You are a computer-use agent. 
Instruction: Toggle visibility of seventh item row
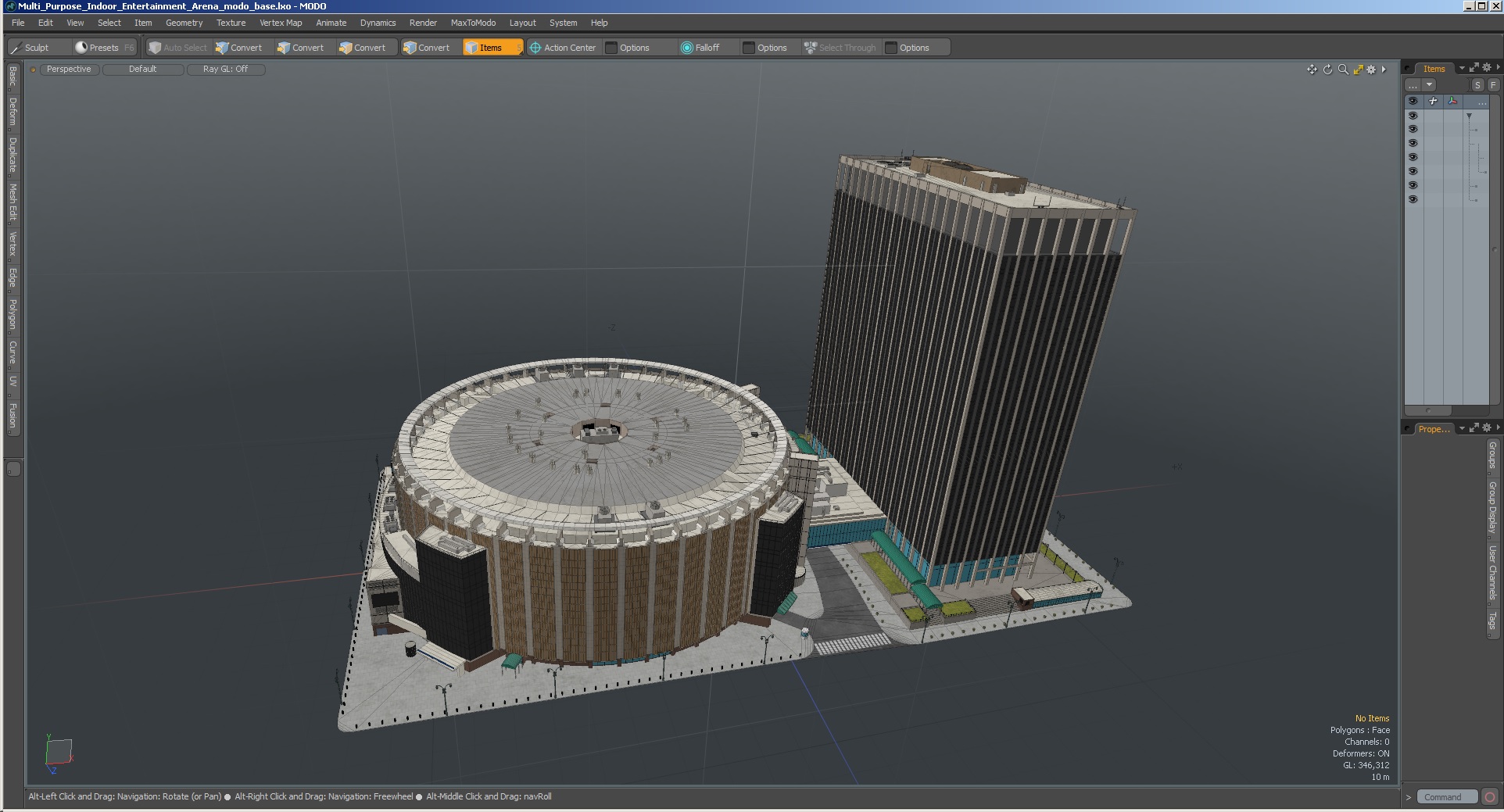pos(1413,200)
